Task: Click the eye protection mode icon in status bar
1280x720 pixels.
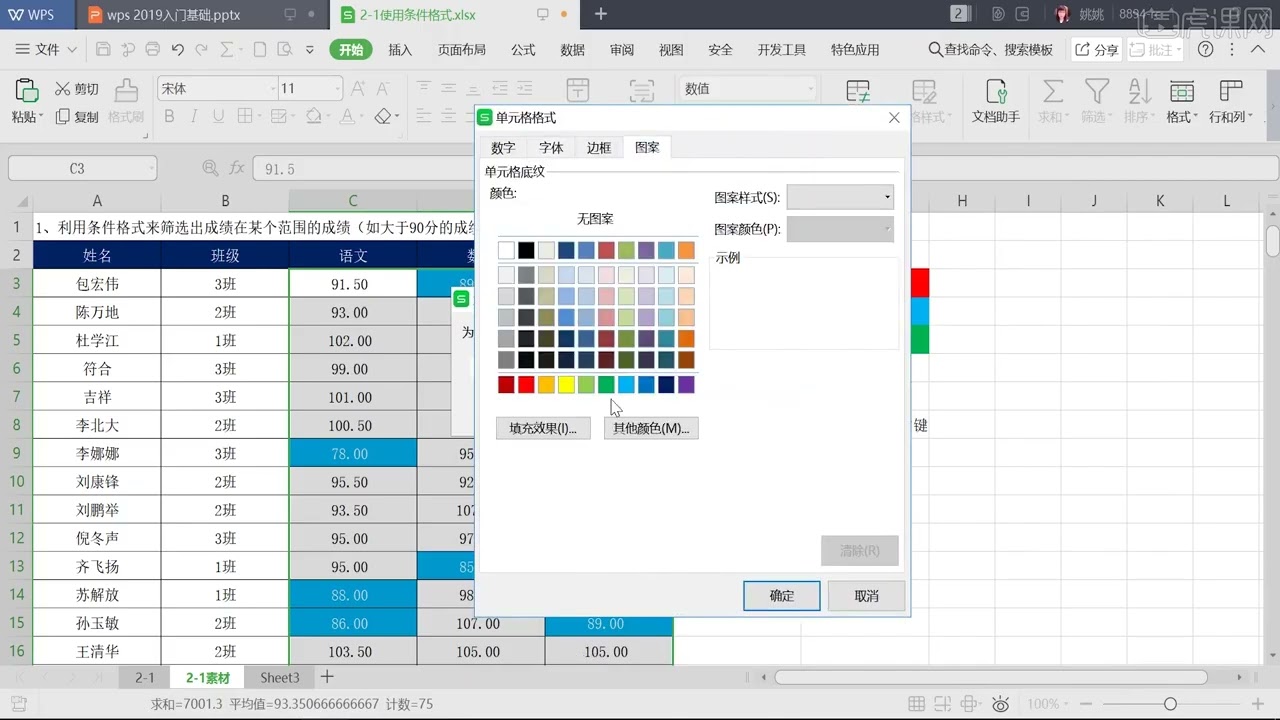Action: pos(1001,704)
